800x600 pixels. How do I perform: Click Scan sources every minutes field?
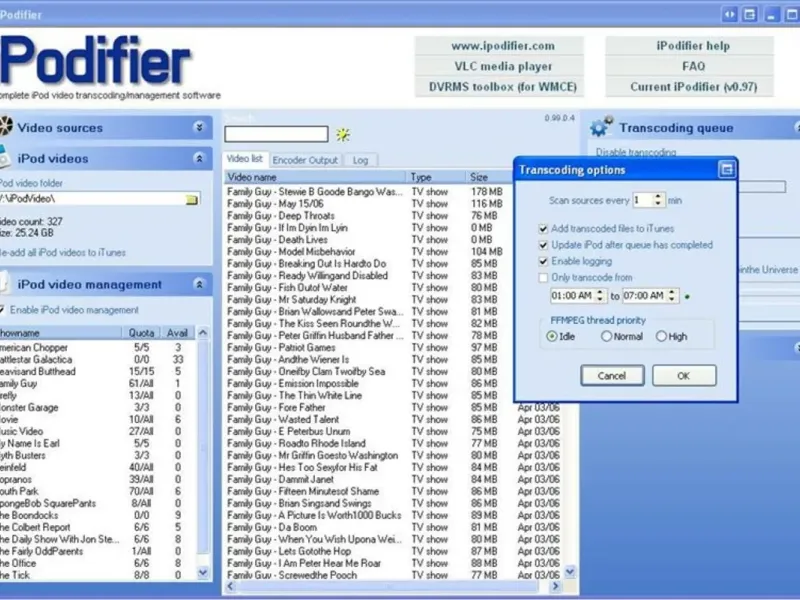[x=642, y=200]
